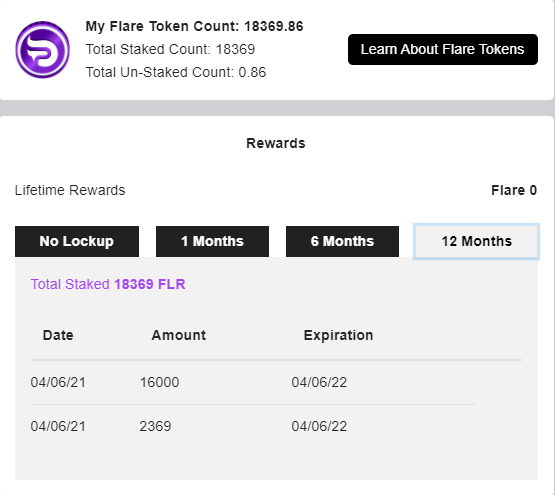Select the 16000 amount row entry
This screenshot has height=495, width=555.
[x=160, y=382]
